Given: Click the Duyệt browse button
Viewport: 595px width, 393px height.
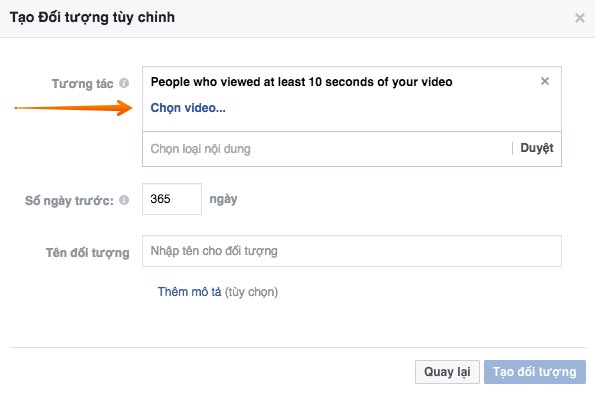Looking at the screenshot, I should (x=537, y=148).
